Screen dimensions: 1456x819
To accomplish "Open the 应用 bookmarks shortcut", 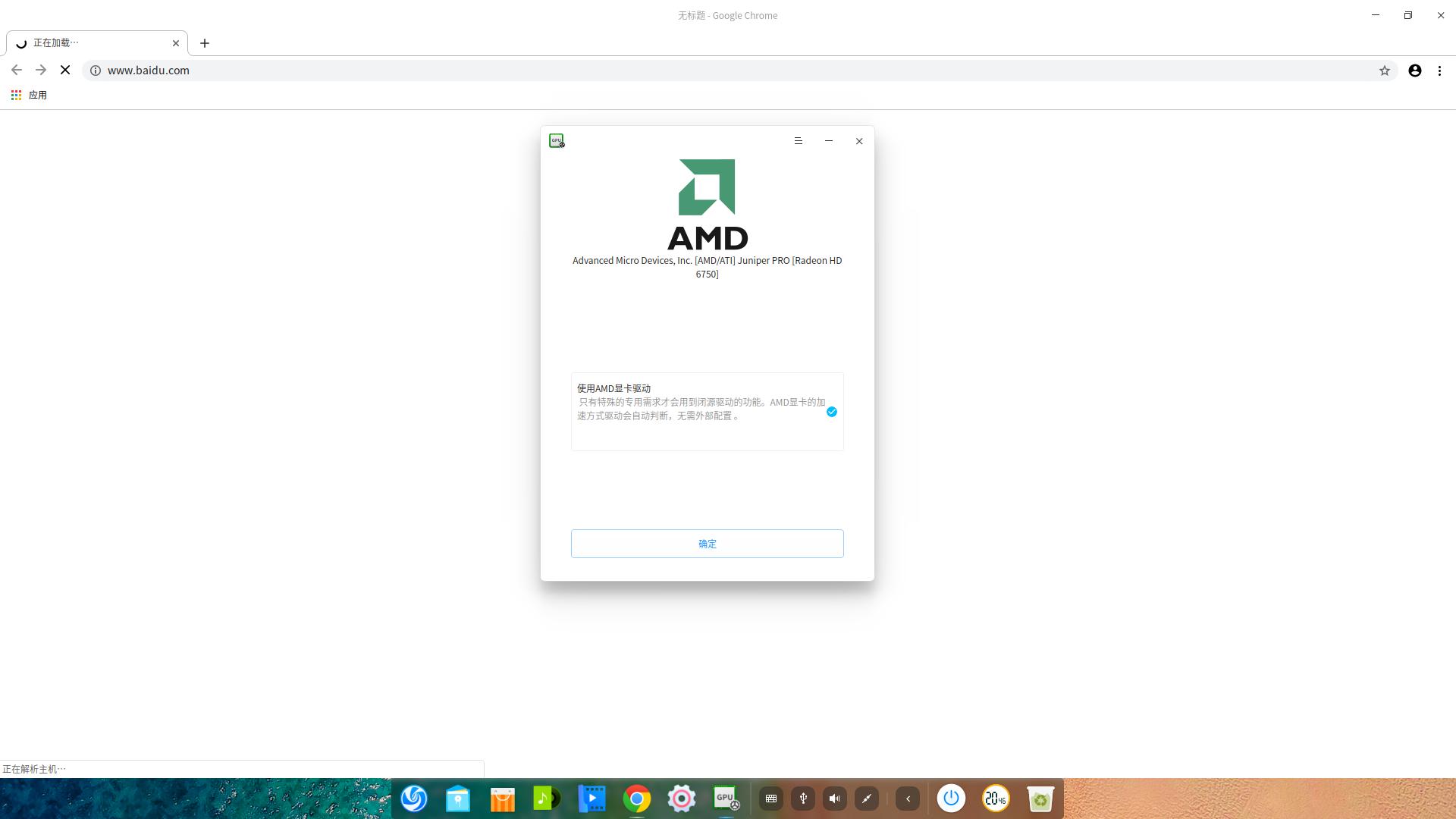I will pyautogui.click(x=30, y=94).
